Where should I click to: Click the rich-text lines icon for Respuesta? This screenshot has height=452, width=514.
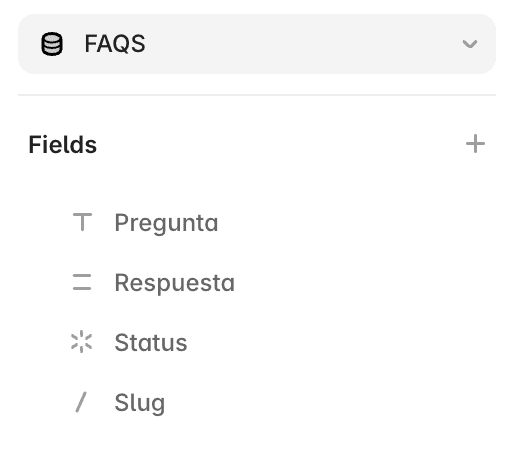[82, 282]
